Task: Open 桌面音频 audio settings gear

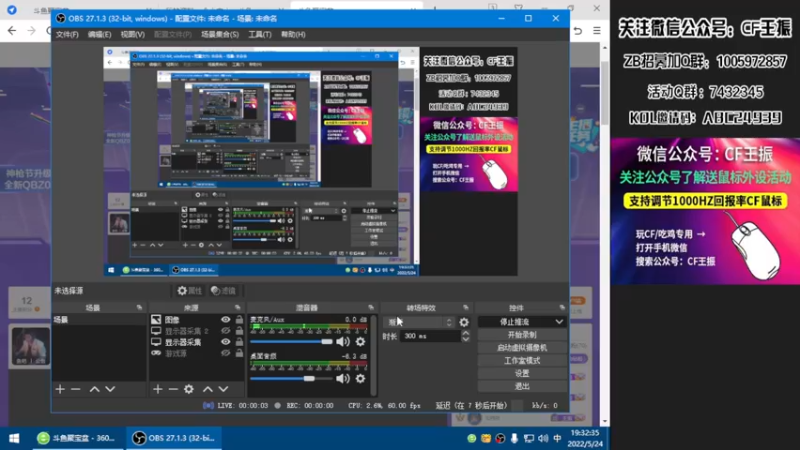Action: [x=360, y=379]
